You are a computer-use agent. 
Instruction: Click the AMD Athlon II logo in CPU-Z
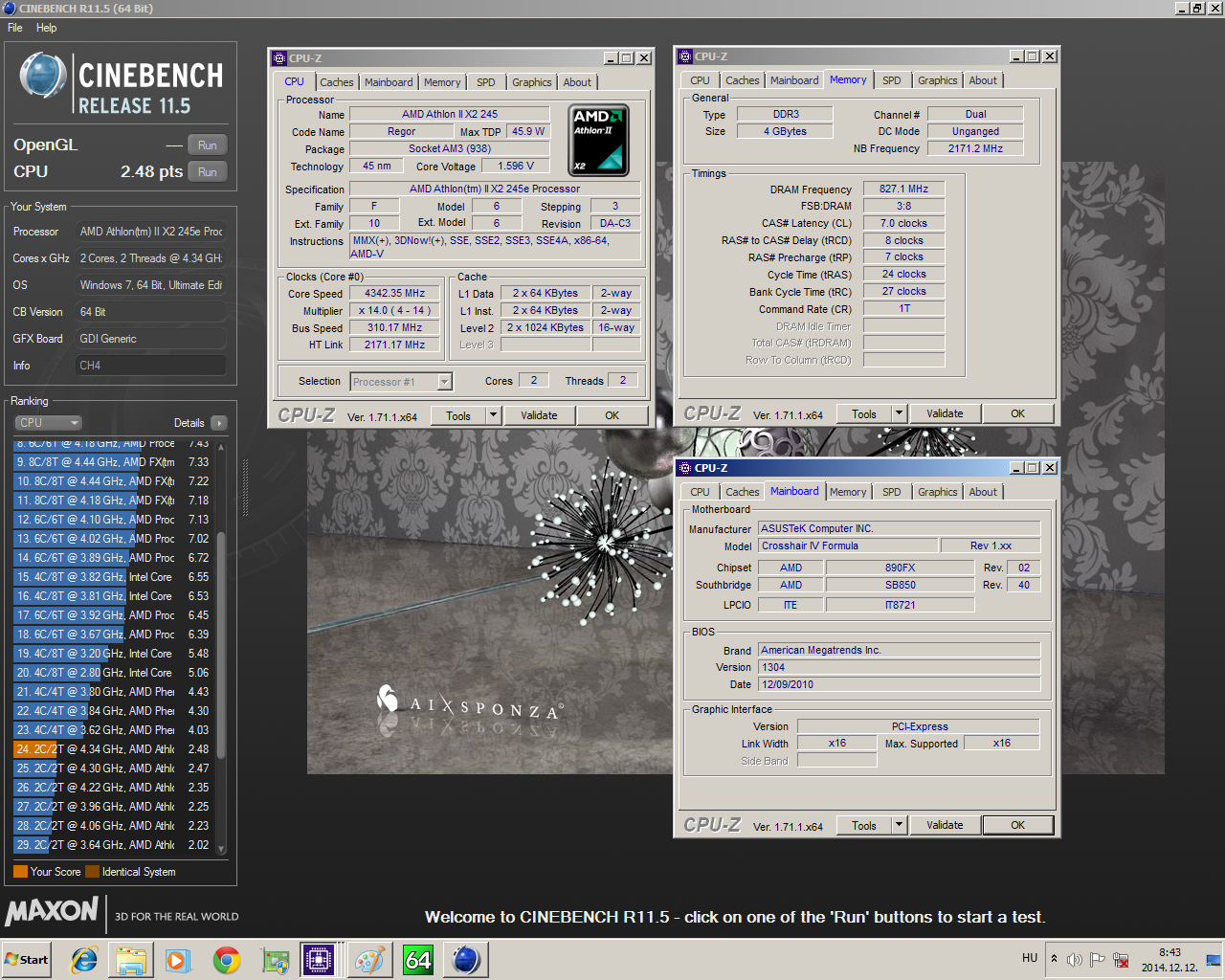tap(599, 140)
